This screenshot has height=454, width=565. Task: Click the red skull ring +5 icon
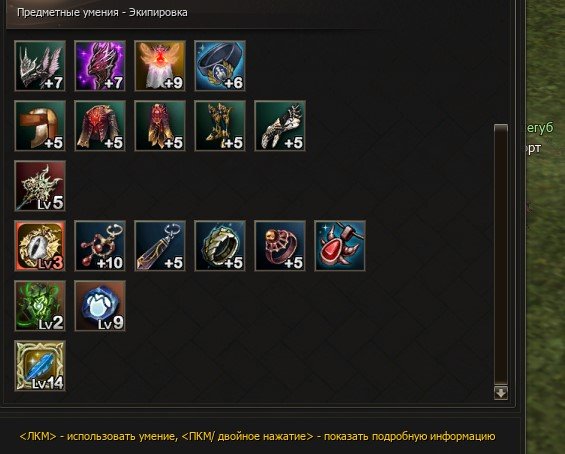[x=280, y=246]
